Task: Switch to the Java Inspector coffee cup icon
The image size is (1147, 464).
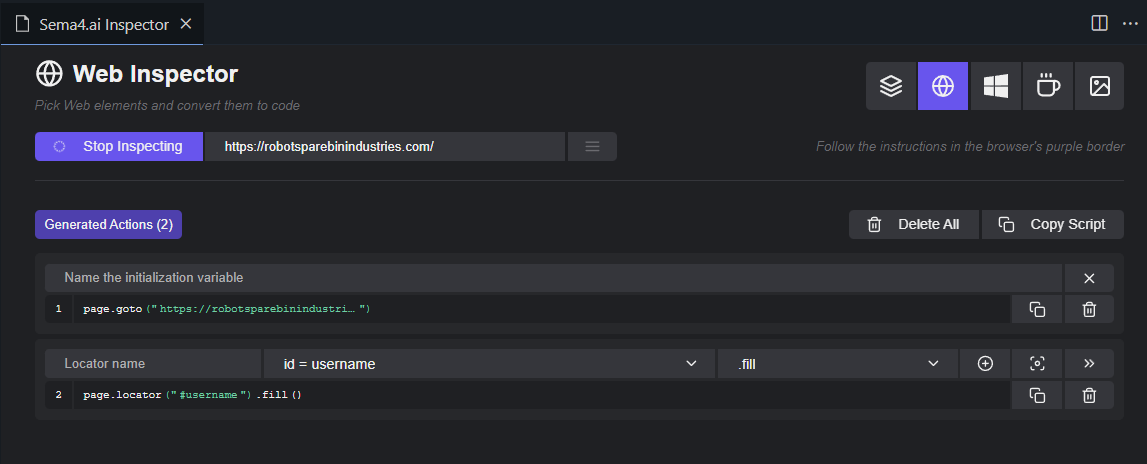Action: point(1048,86)
